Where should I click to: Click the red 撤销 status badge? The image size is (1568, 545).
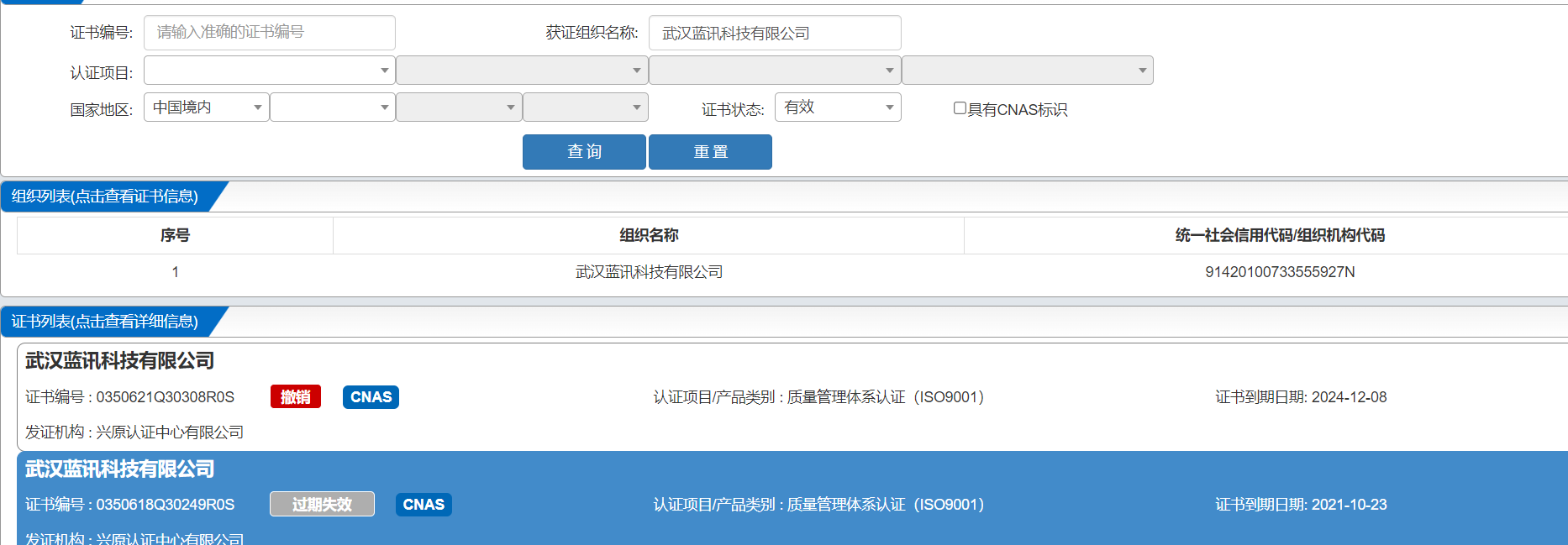(x=296, y=397)
